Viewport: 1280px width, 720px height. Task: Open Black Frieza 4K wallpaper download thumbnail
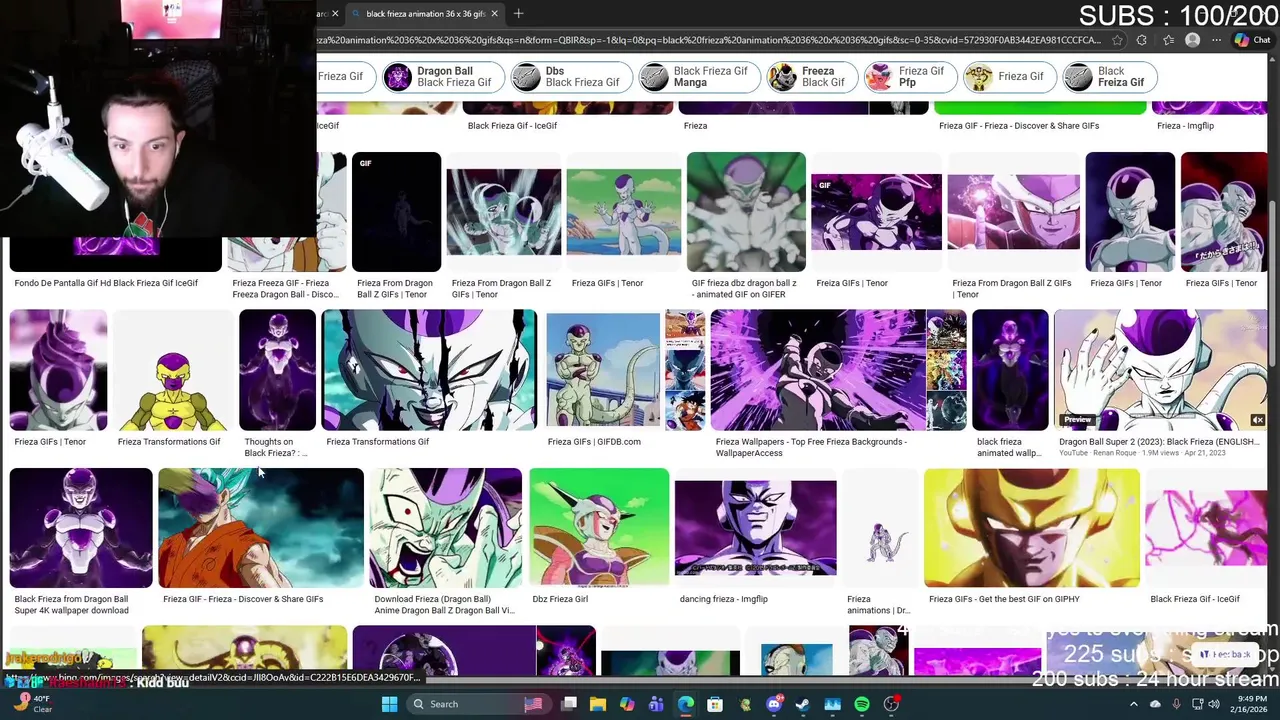pyautogui.click(x=81, y=528)
